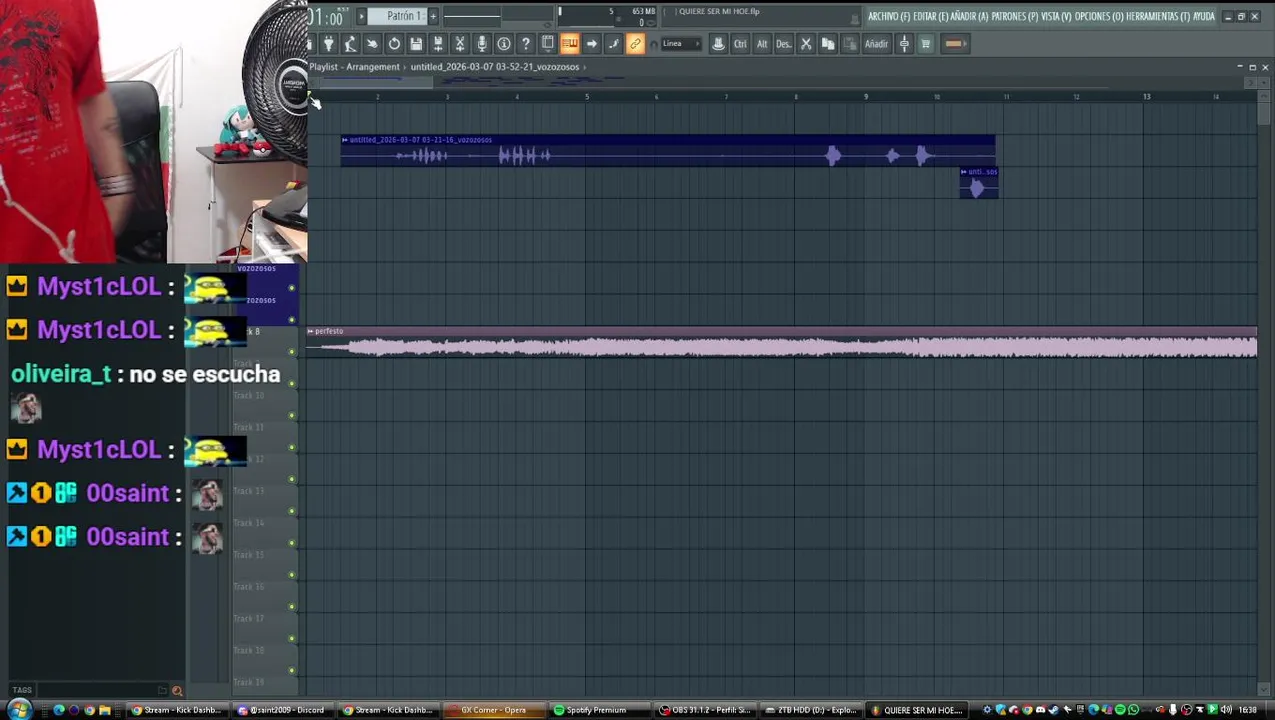1275x720 pixels.
Task: Click the shopping cart icon
Action: coord(926,44)
